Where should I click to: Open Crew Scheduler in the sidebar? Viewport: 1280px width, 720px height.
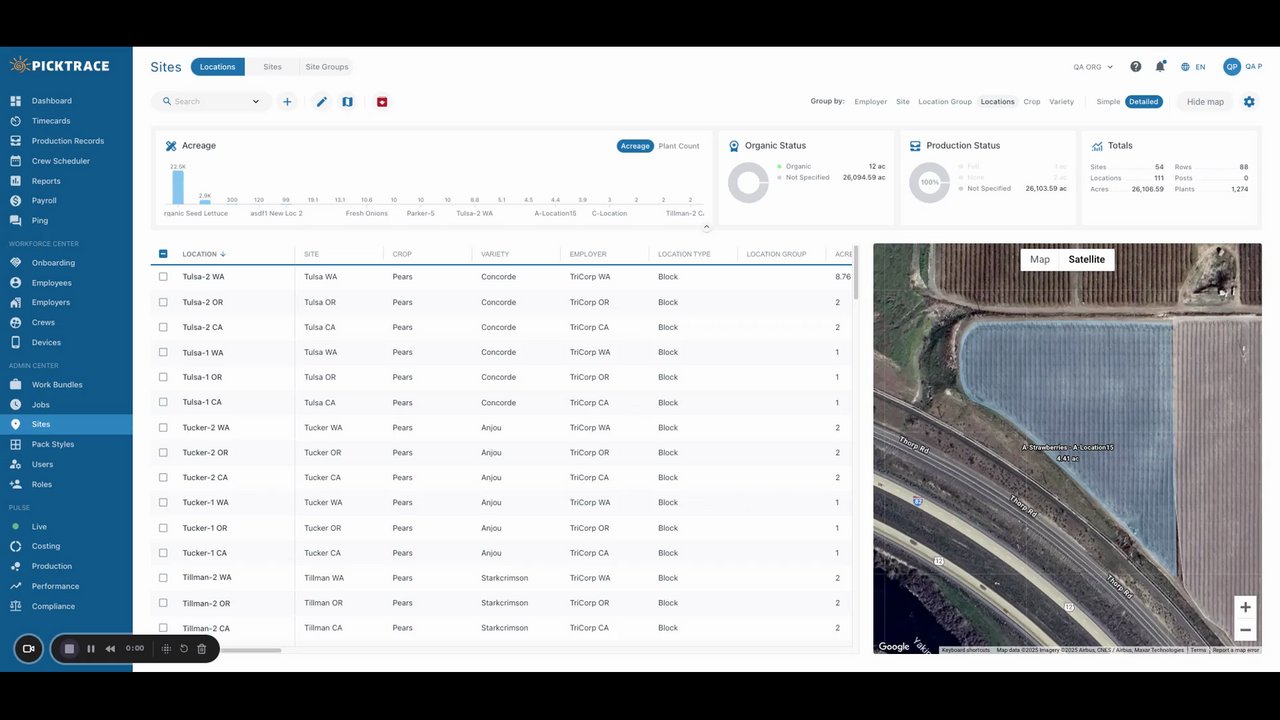coord(60,161)
